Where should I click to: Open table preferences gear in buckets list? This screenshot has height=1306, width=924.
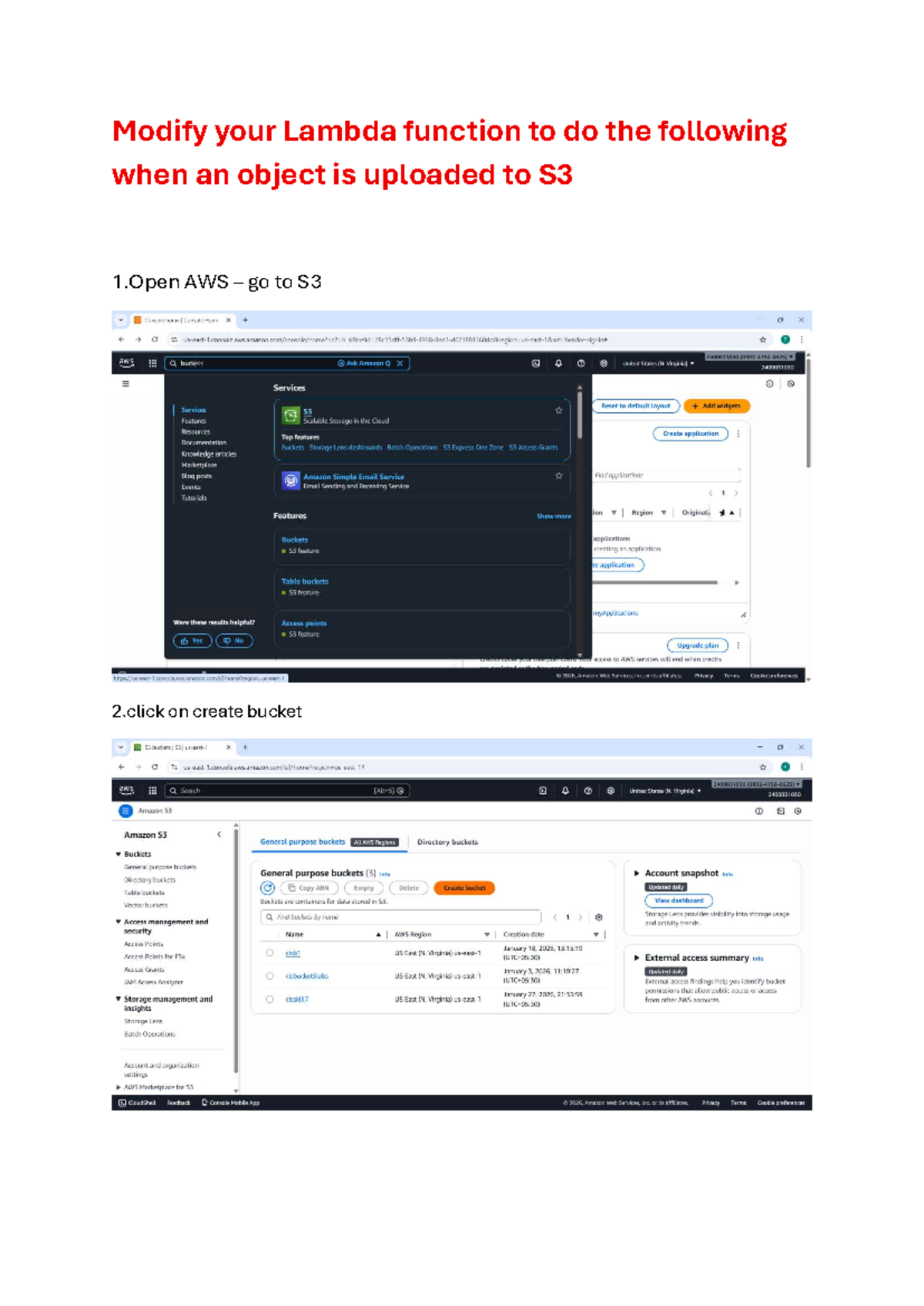tap(599, 917)
